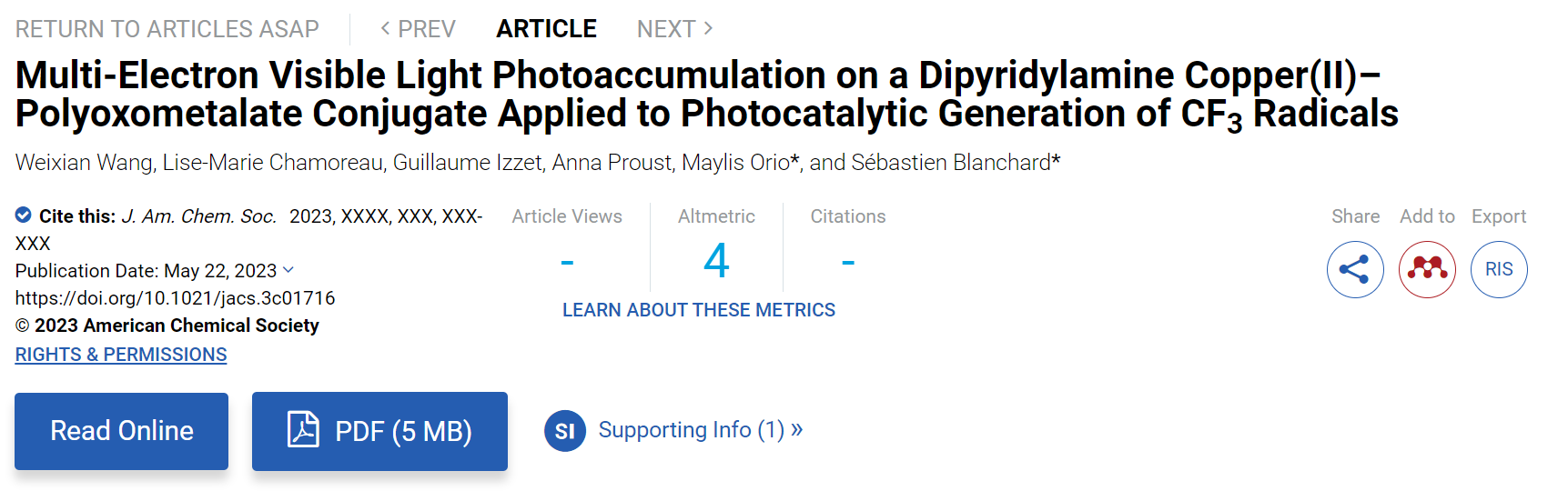Open RIGHTS & PERMISSIONS link

121,355
